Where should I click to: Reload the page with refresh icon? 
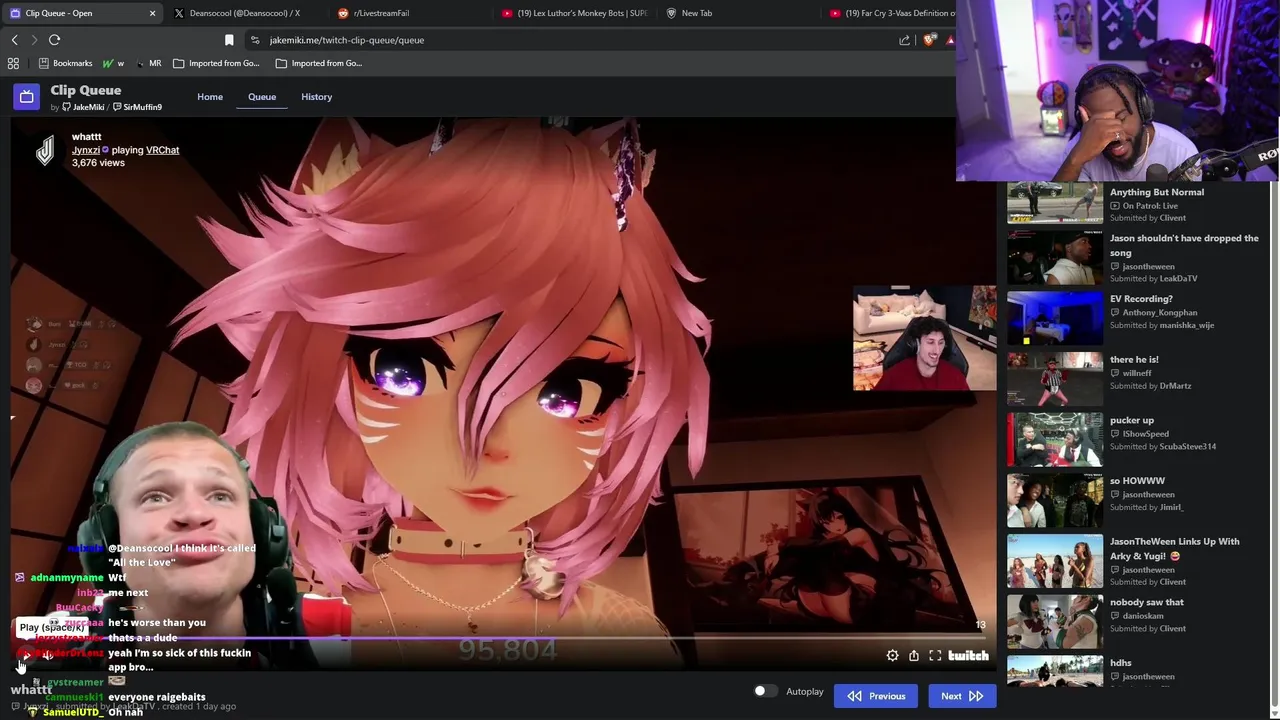pyautogui.click(x=54, y=40)
